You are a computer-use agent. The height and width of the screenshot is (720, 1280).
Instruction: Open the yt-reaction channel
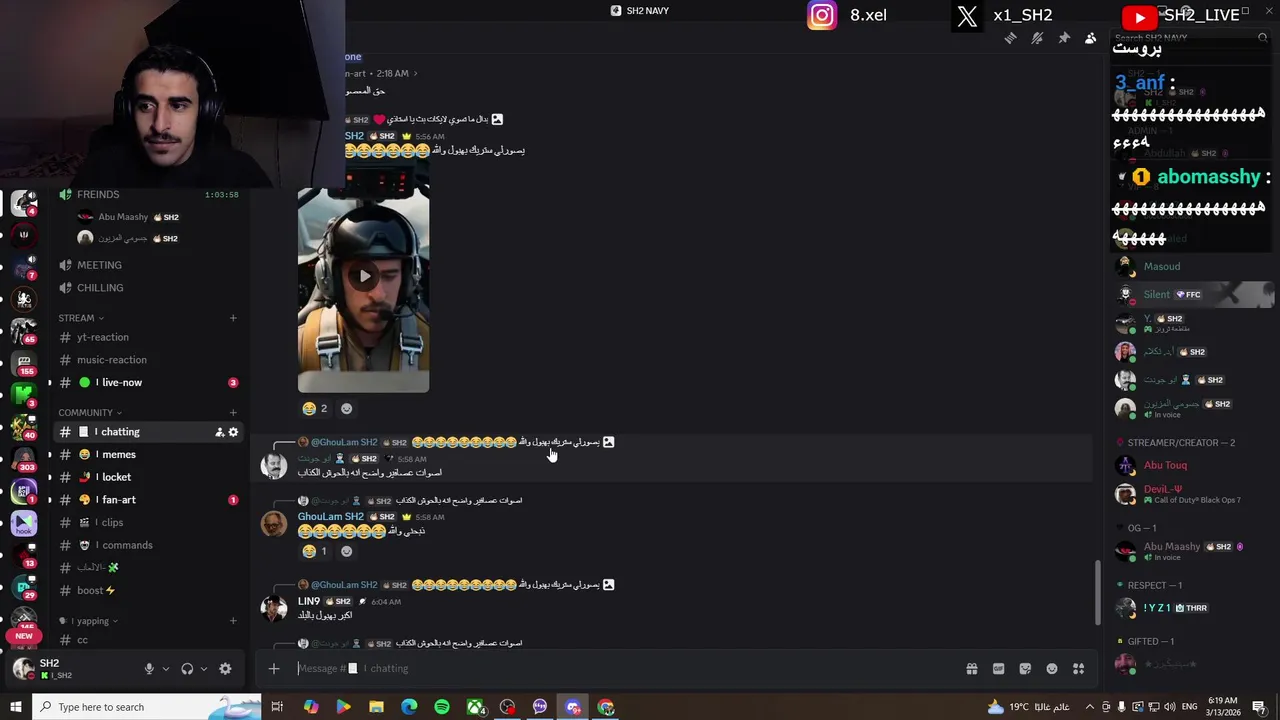point(148,337)
